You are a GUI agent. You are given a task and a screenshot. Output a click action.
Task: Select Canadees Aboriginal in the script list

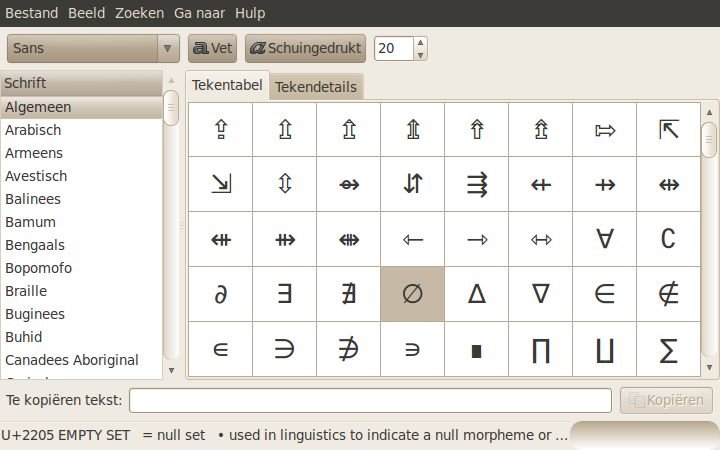pyautogui.click(x=81, y=360)
